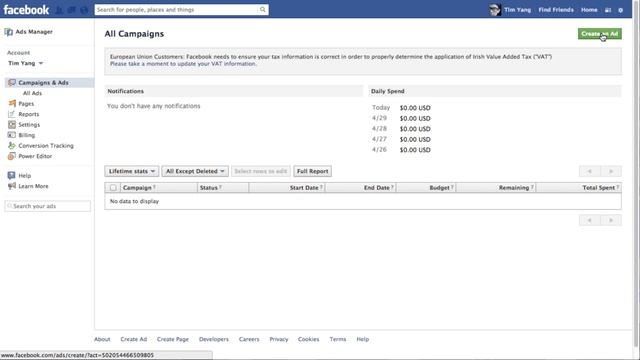Screen dimensions: 640x360
Task: Open Privacy footer link
Action: tap(279, 339)
